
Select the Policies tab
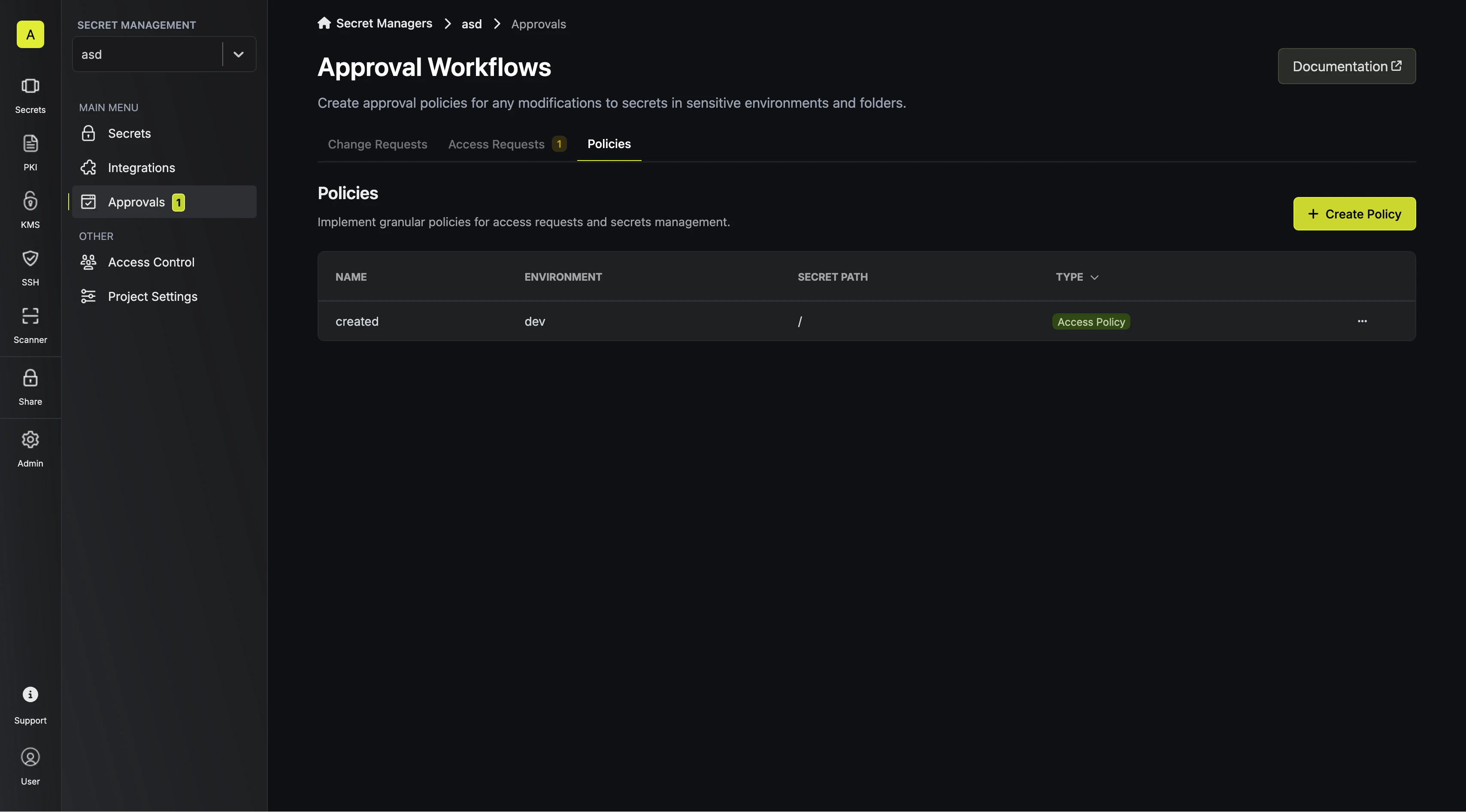point(609,144)
